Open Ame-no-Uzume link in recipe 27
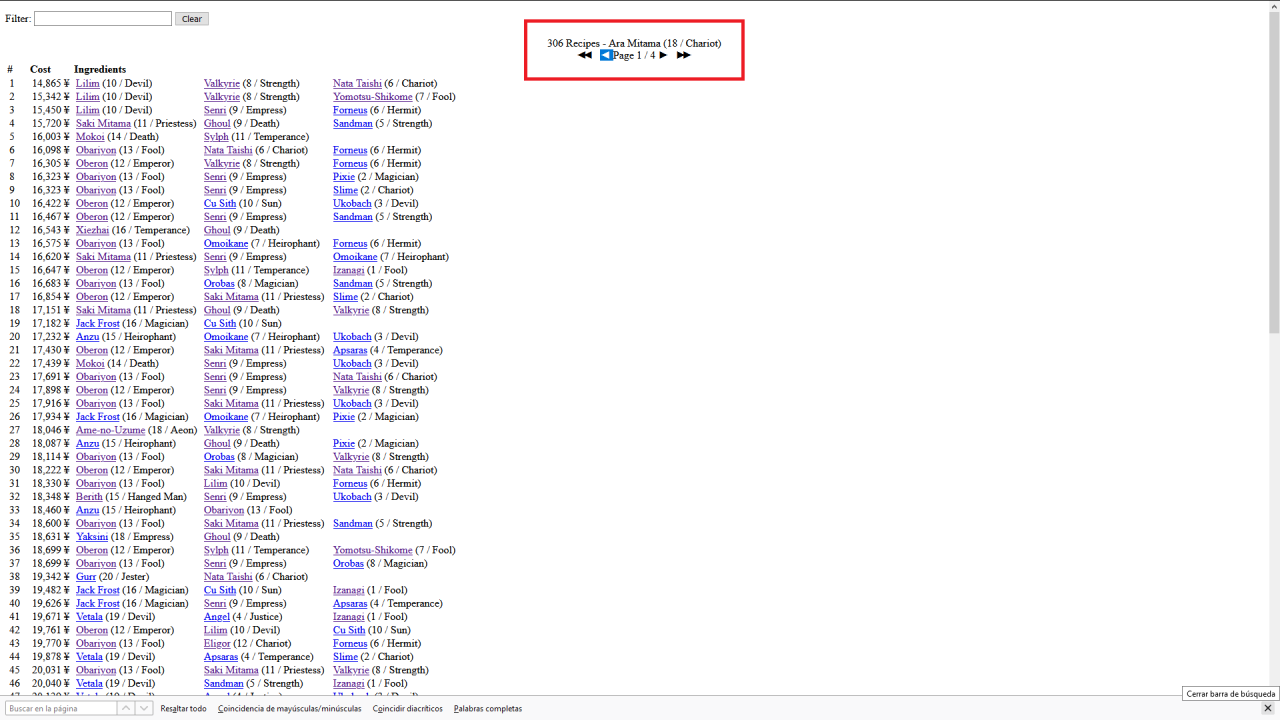 tap(110, 430)
